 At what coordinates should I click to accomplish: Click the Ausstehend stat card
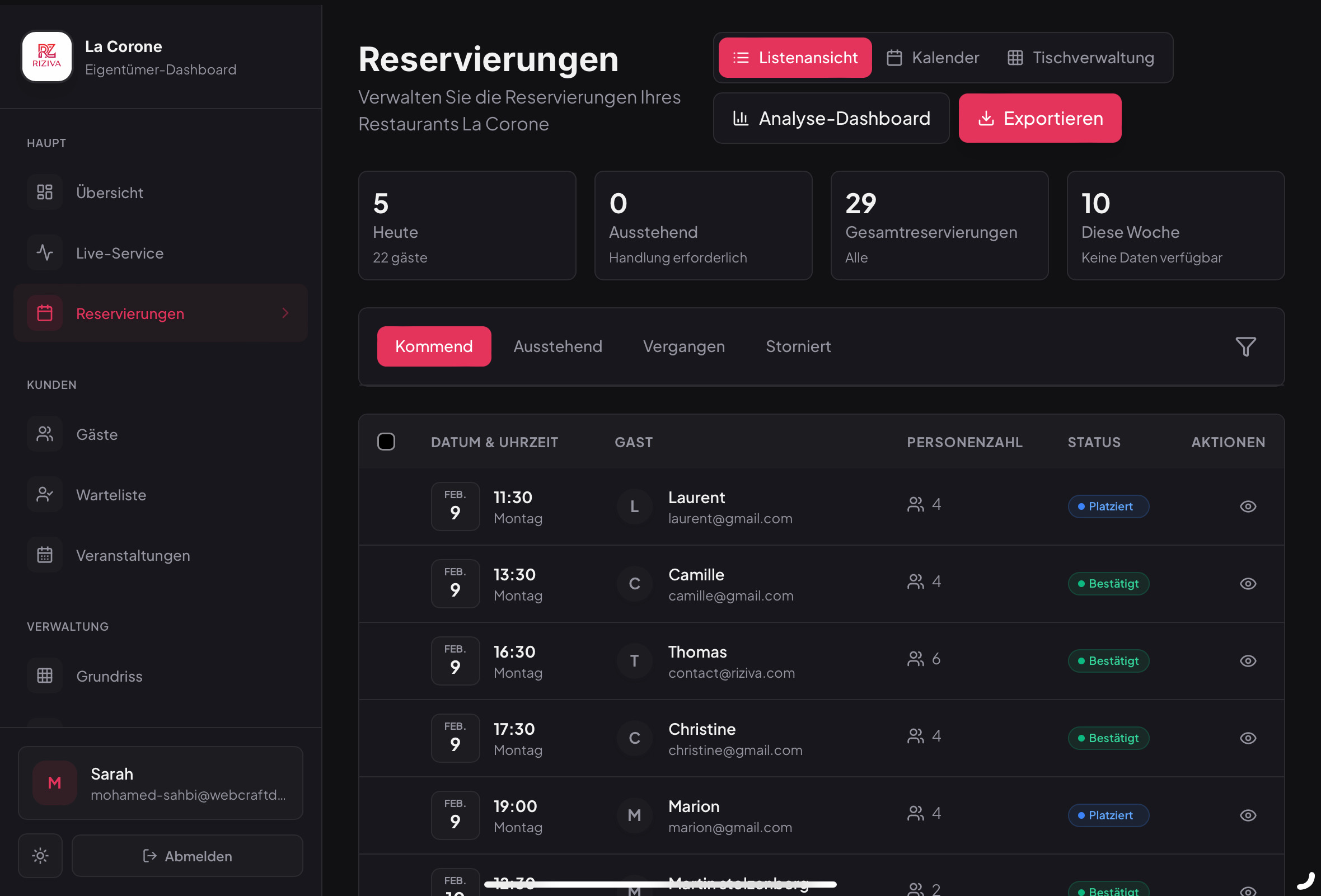click(703, 226)
